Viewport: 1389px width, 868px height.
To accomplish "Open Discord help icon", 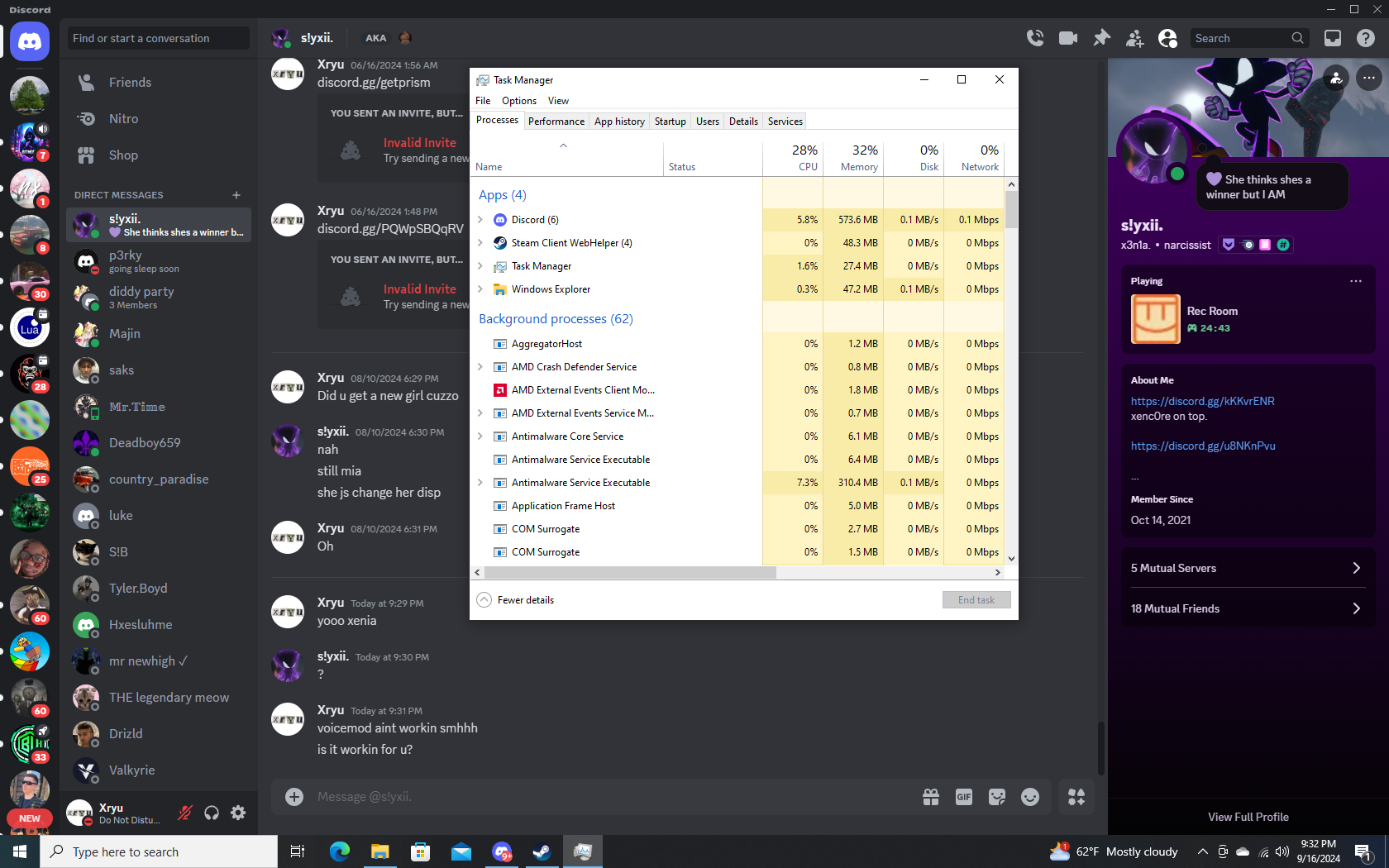I will 1366,38.
